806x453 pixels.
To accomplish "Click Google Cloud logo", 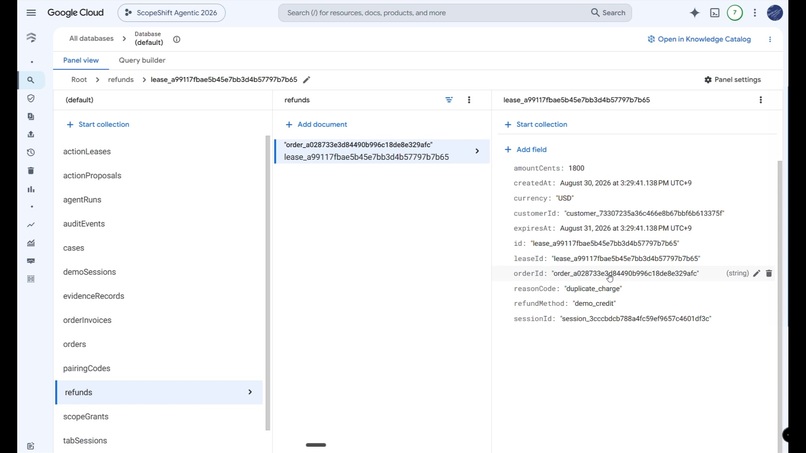I will click(76, 13).
